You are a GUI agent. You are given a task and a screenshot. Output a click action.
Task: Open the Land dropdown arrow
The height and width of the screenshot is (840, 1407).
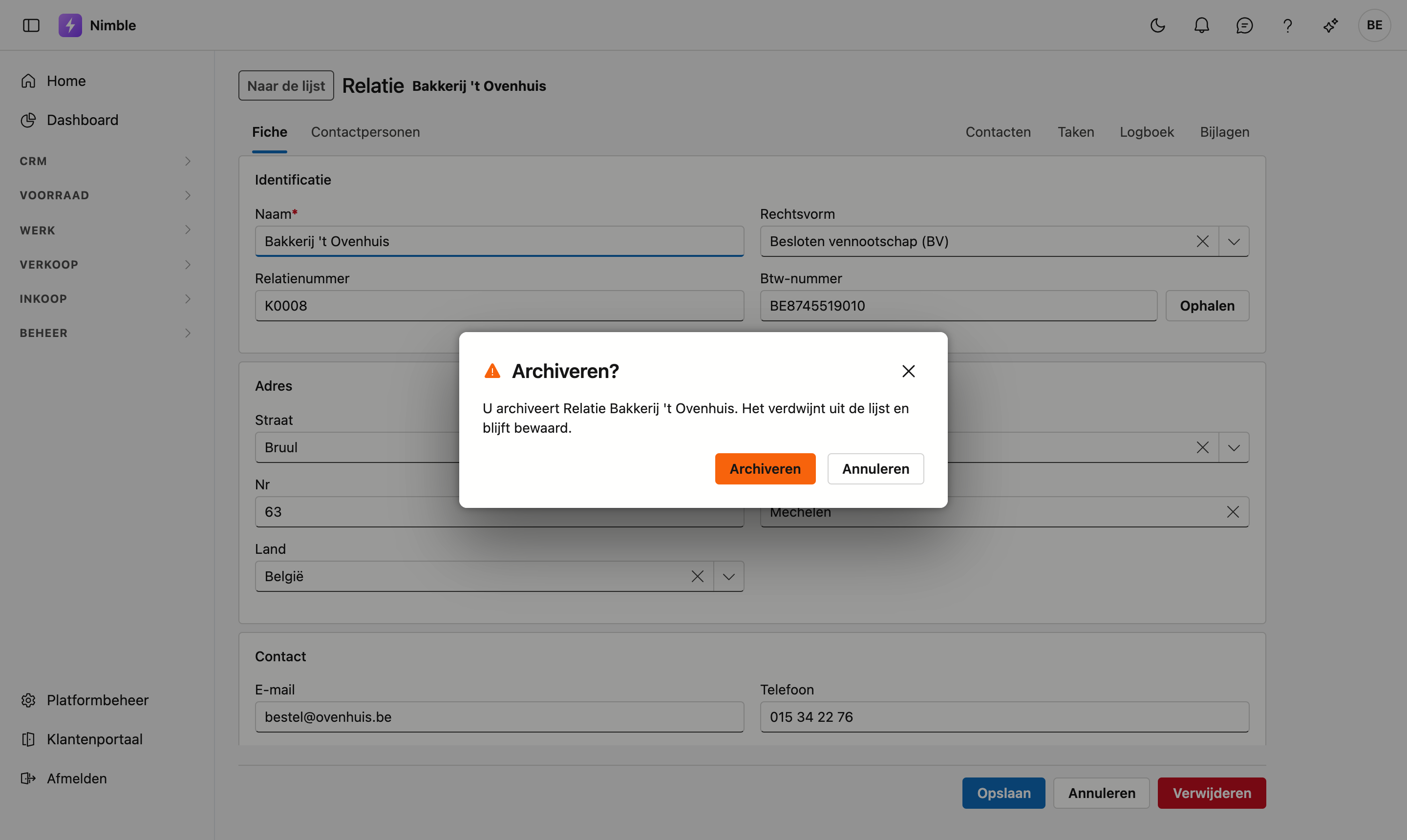(729, 577)
